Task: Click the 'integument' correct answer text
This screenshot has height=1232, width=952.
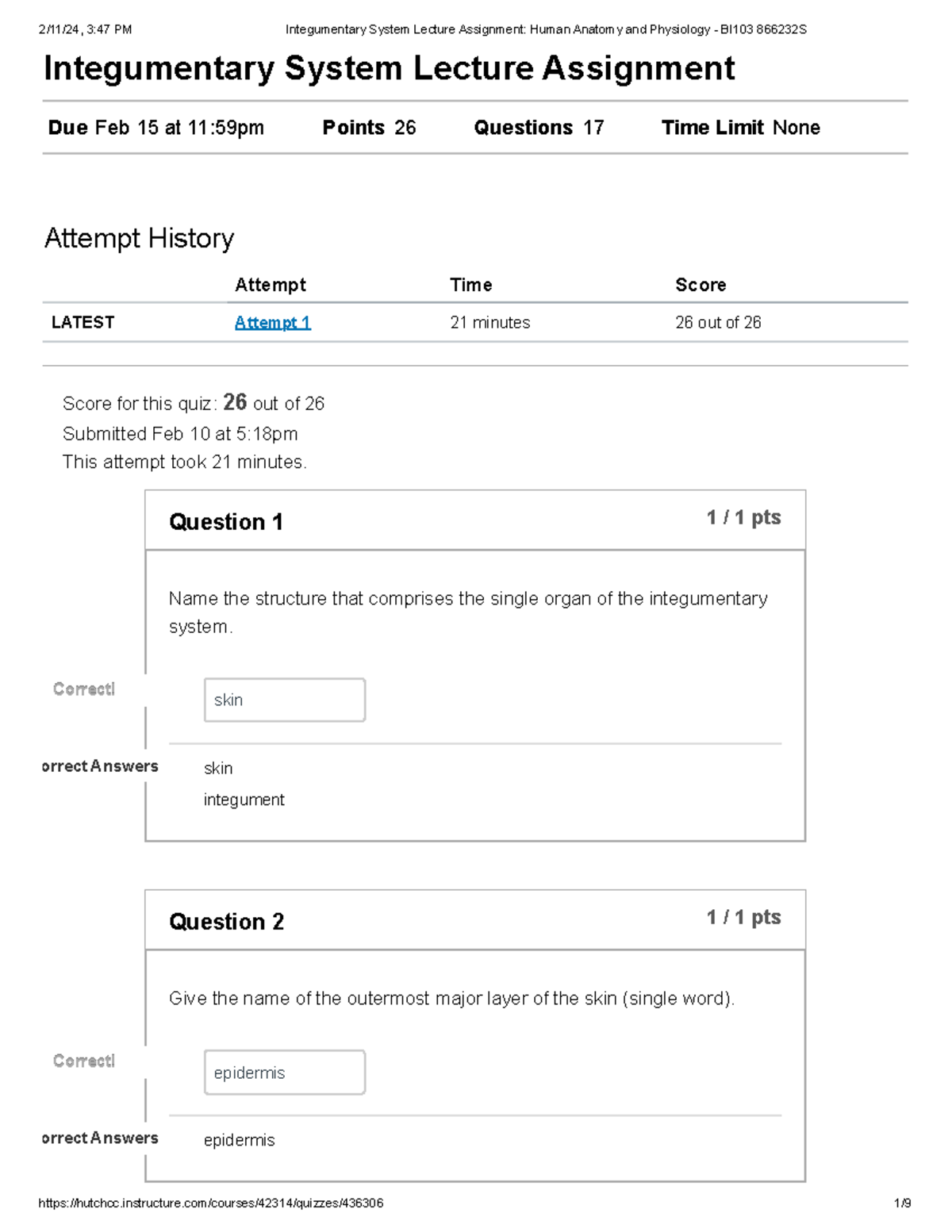Action: [x=244, y=800]
